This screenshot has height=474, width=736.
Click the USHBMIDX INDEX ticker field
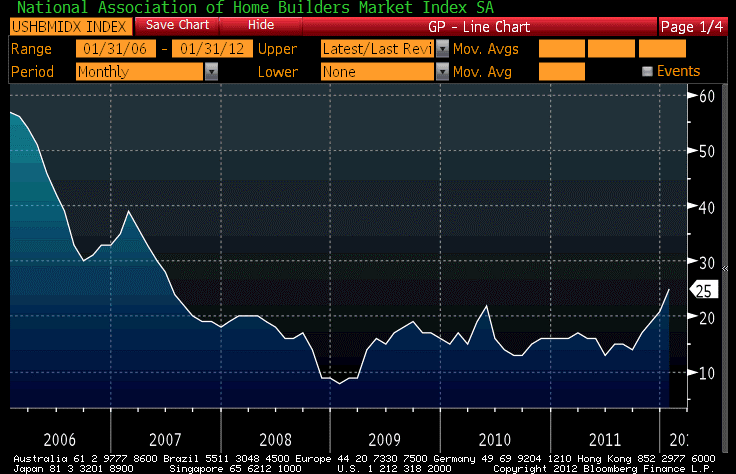[x=71, y=27]
